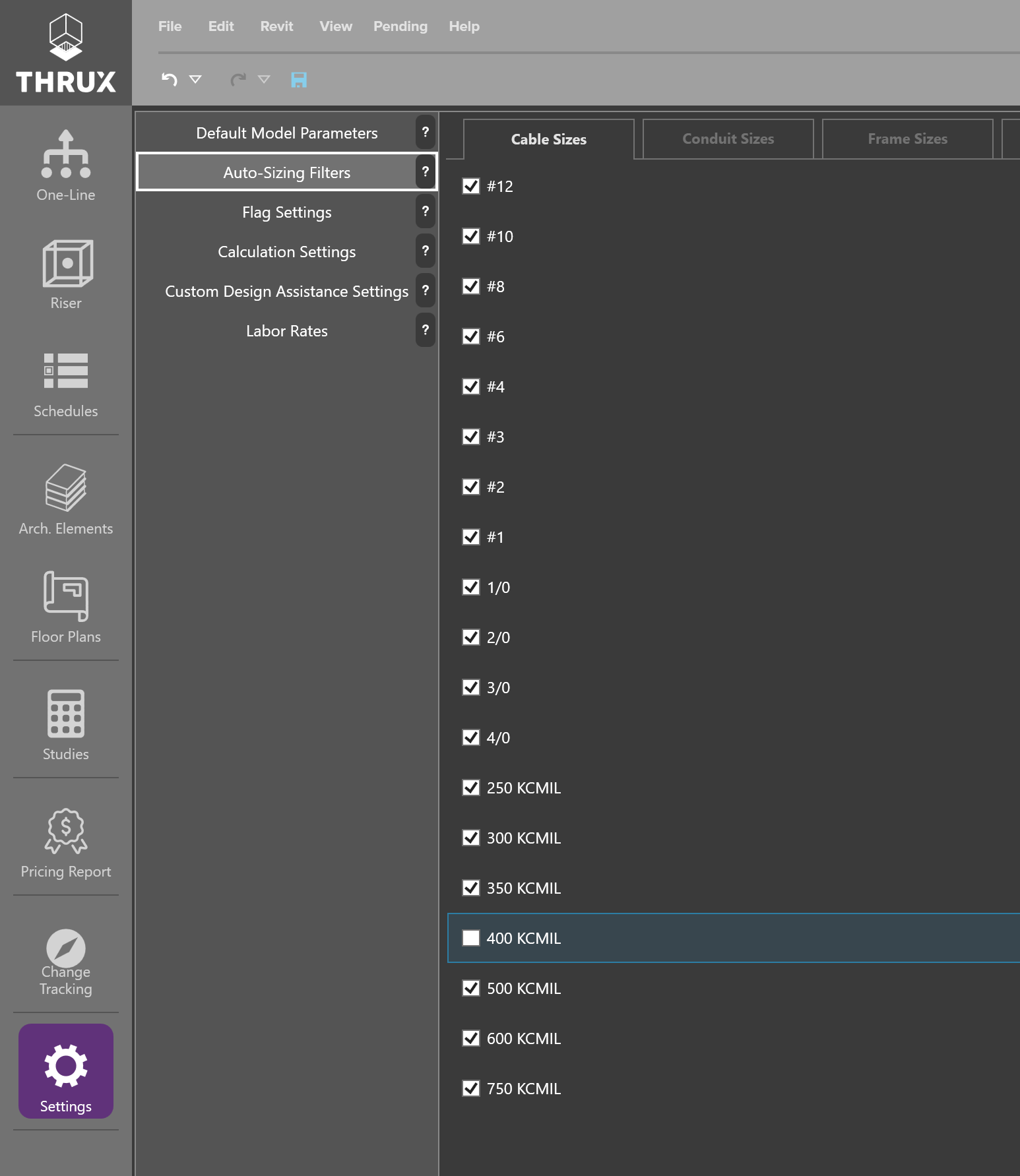Expand the redo history dropdown
This screenshot has width=1020, height=1176.
[264, 80]
